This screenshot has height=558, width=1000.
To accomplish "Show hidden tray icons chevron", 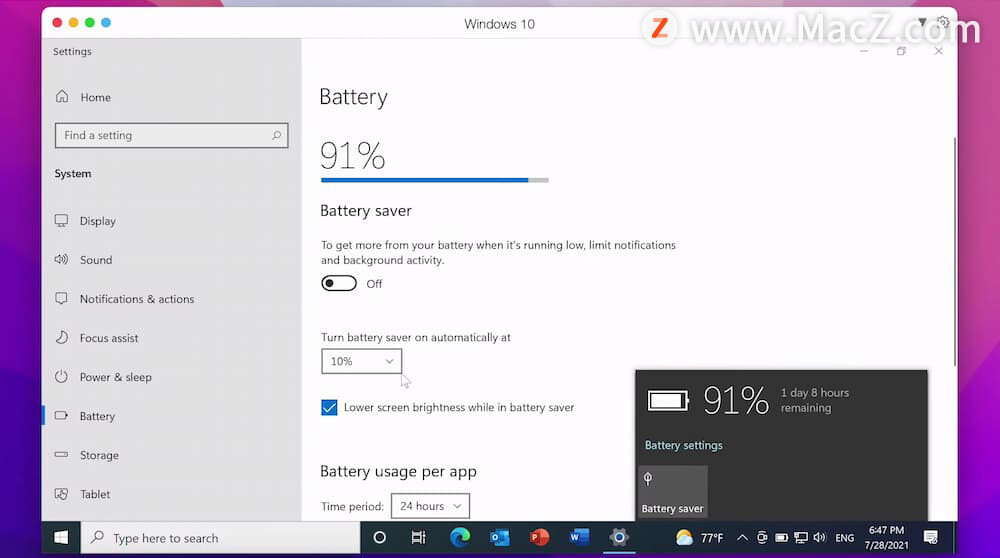I will coord(742,538).
